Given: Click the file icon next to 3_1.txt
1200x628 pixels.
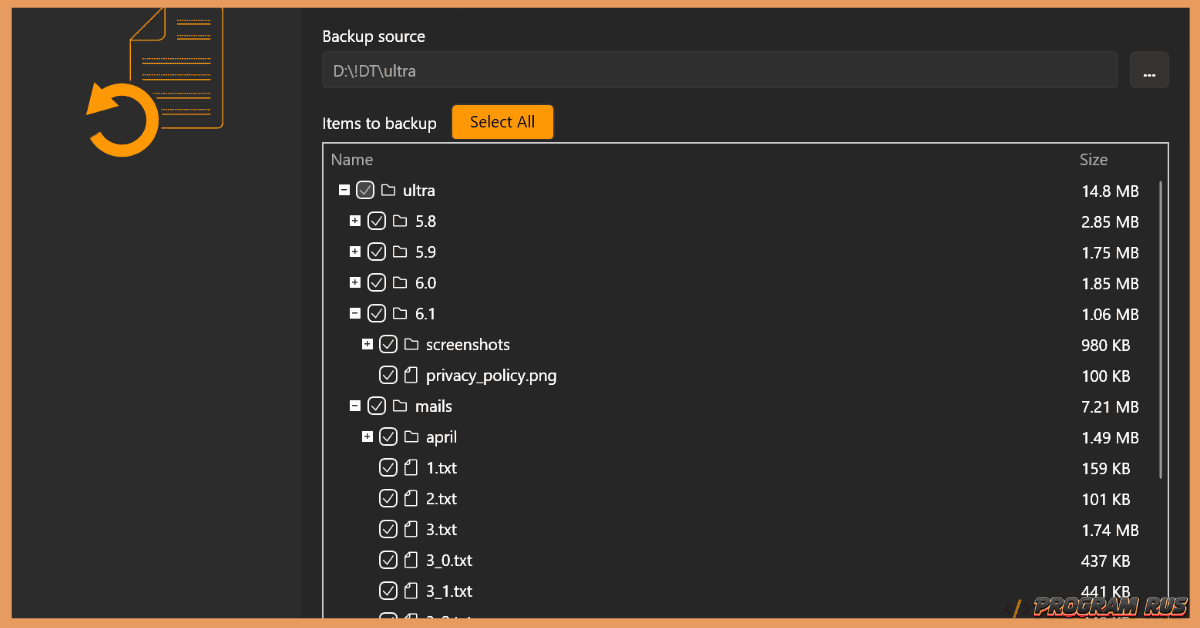Looking at the screenshot, I should 410,590.
